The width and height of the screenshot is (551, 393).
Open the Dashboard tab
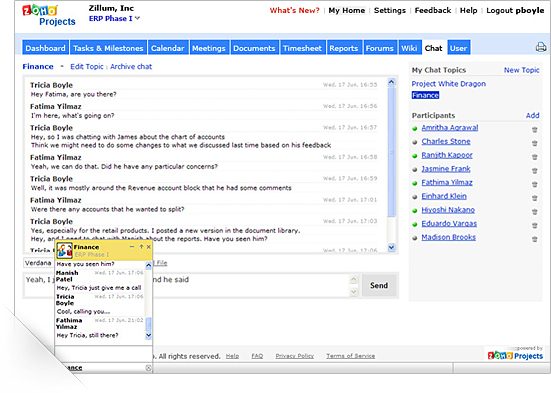pos(45,48)
